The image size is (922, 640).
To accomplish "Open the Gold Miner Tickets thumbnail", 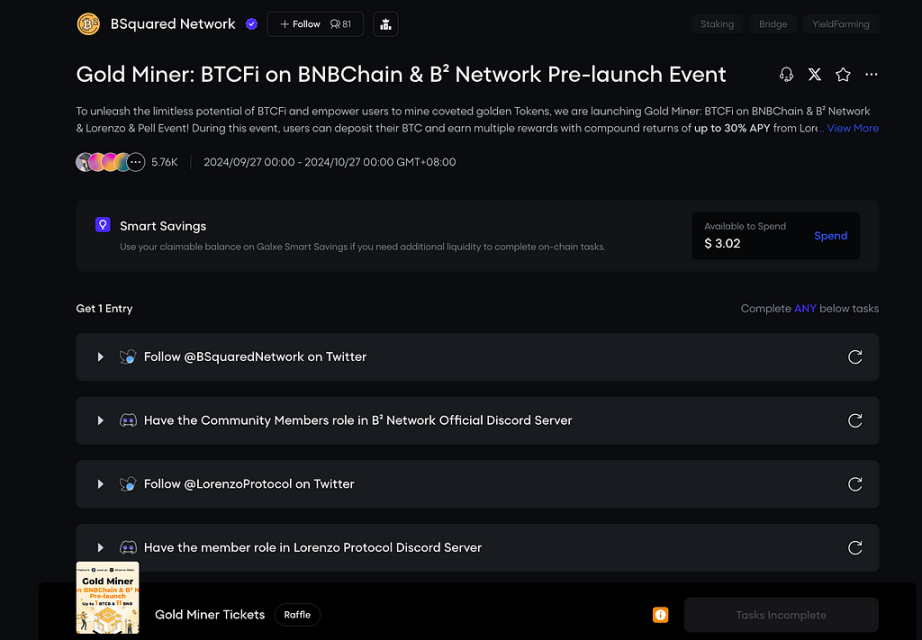I will [108, 598].
